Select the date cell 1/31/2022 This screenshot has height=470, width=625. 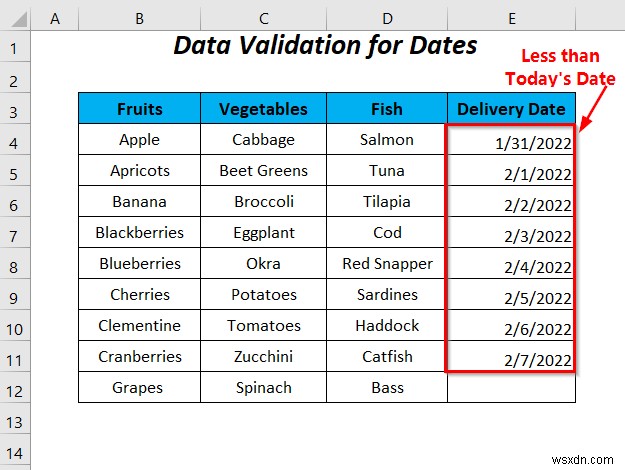click(x=511, y=142)
